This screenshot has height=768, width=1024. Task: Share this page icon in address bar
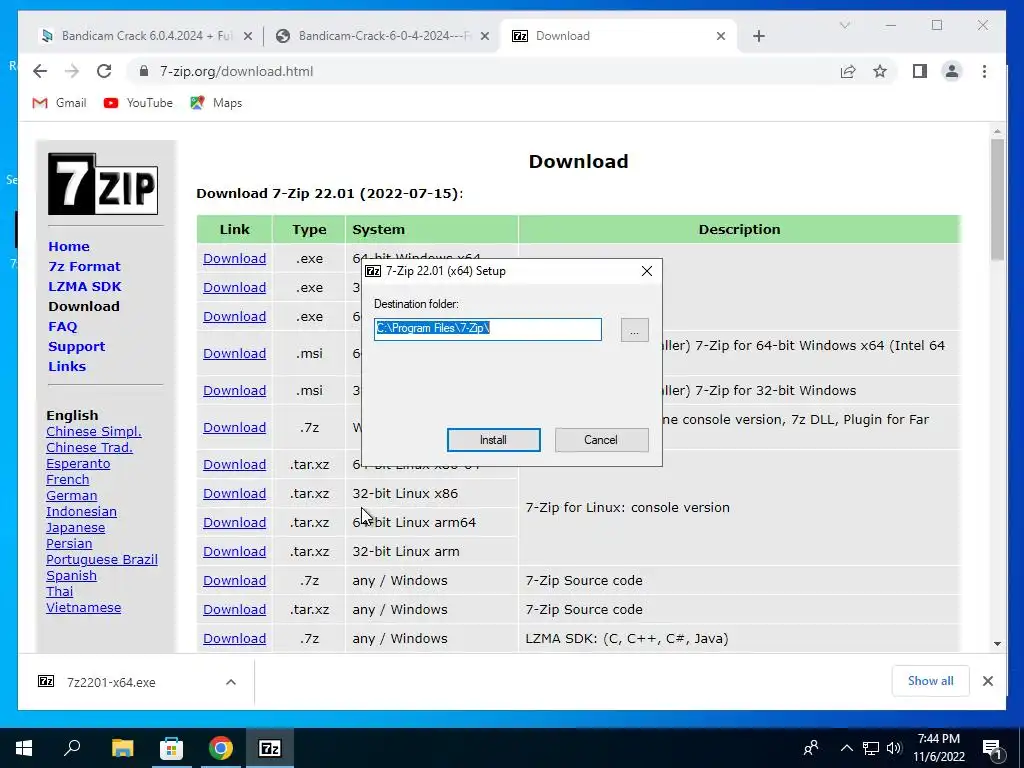click(x=848, y=71)
